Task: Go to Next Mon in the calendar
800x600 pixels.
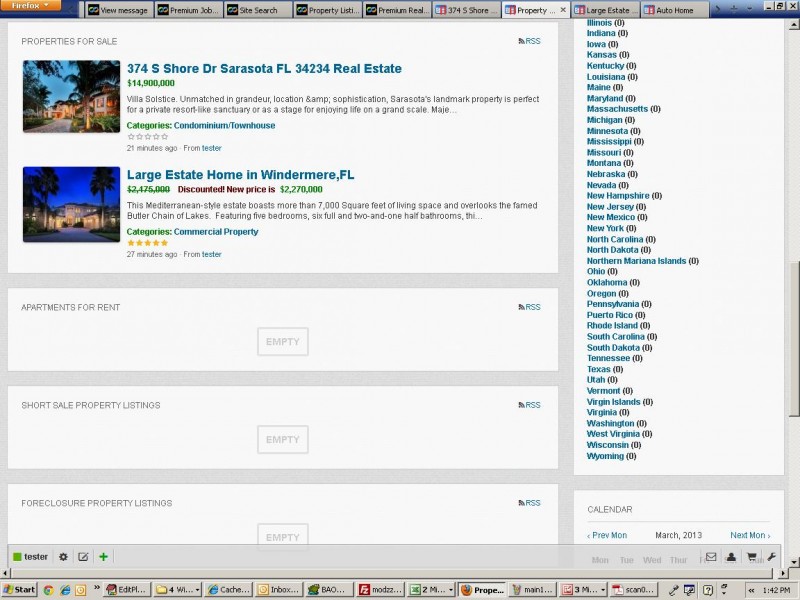Action: tap(750, 535)
